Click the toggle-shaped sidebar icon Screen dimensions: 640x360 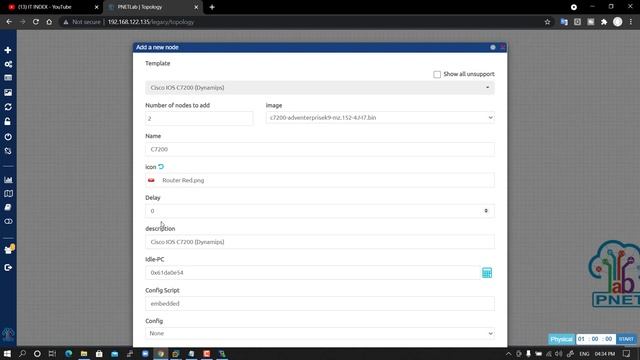pos(8,221)
